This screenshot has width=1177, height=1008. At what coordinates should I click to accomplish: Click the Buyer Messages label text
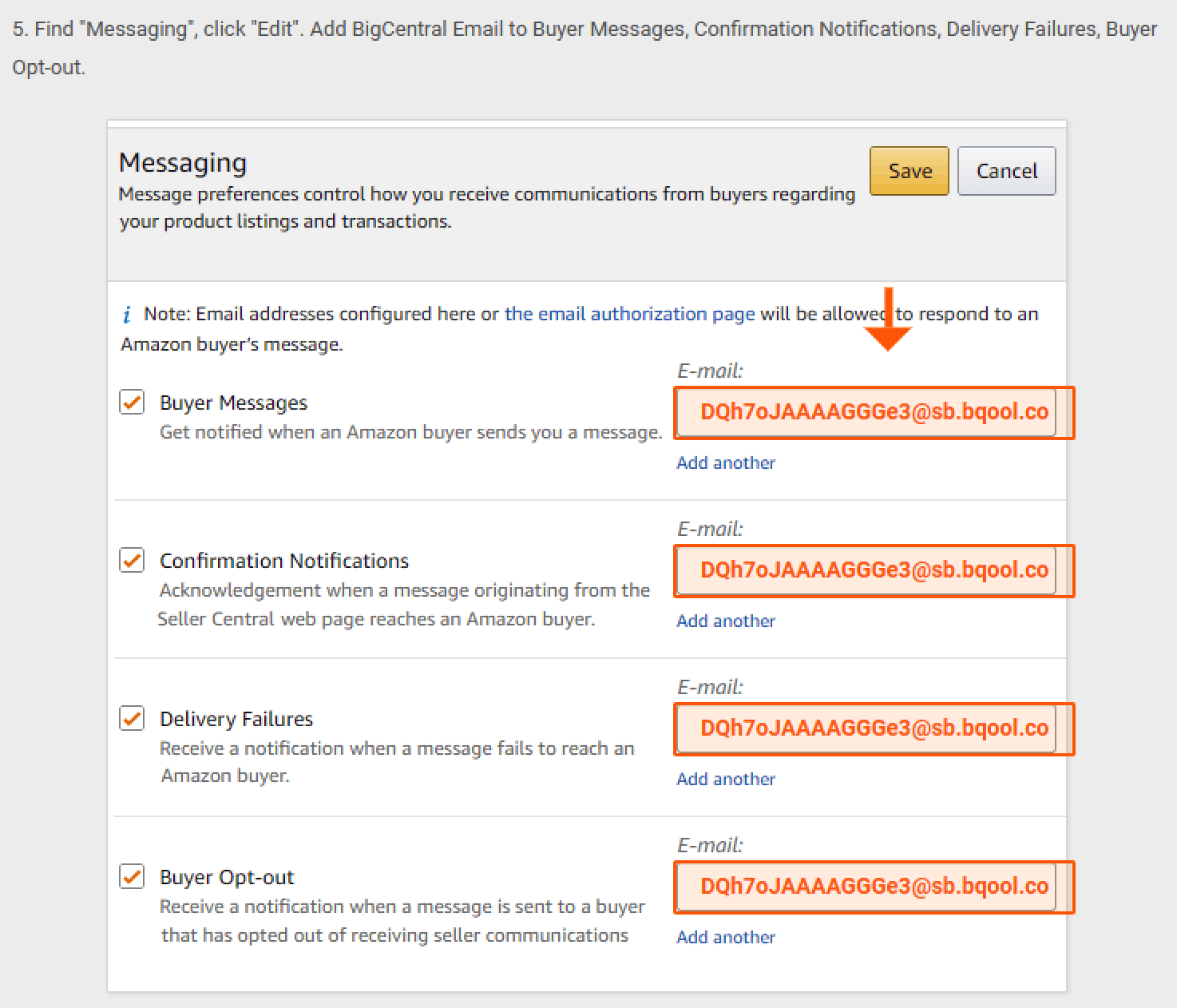(x=233, y=403)
